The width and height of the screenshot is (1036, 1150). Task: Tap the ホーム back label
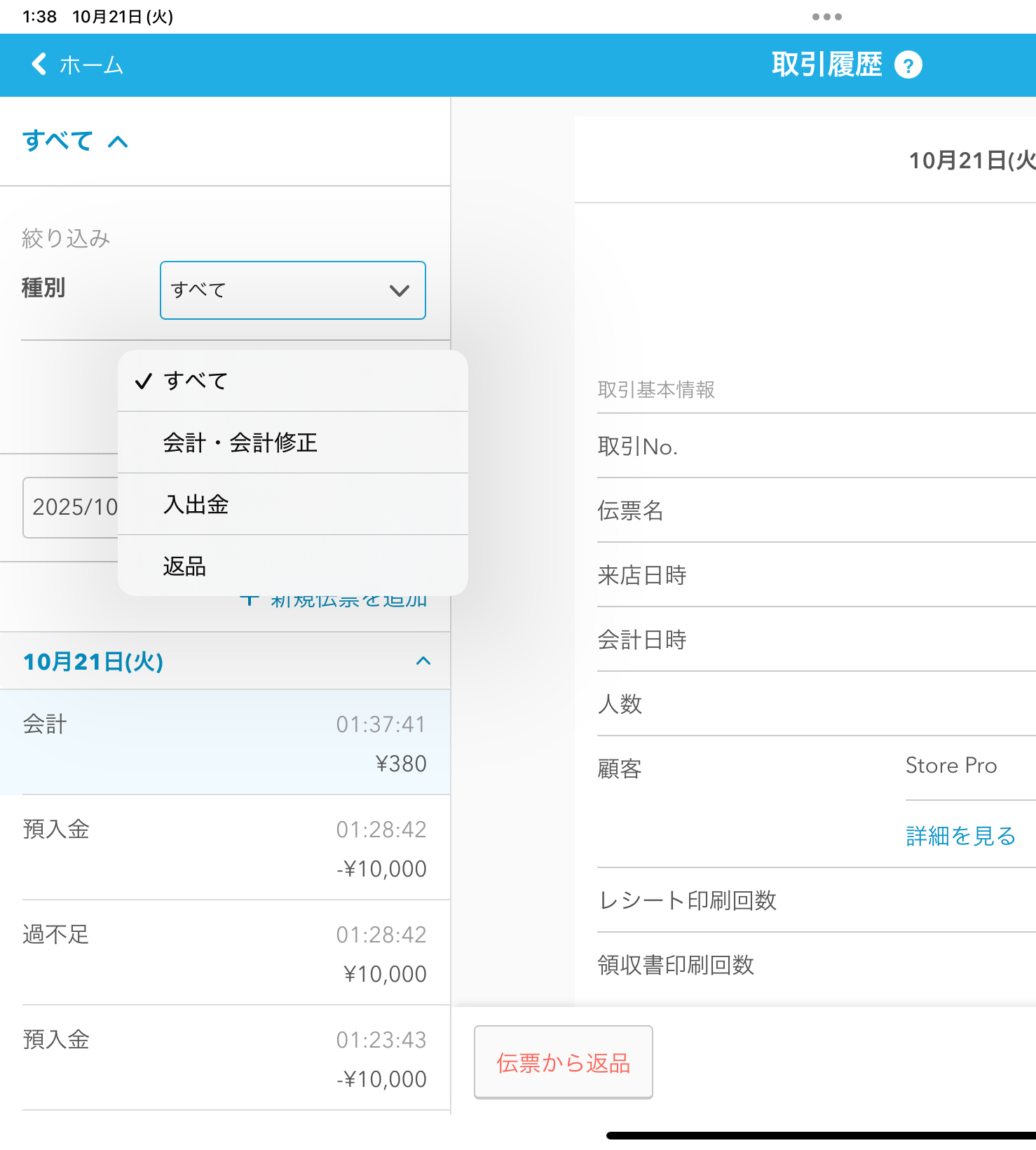click(91, 65)
